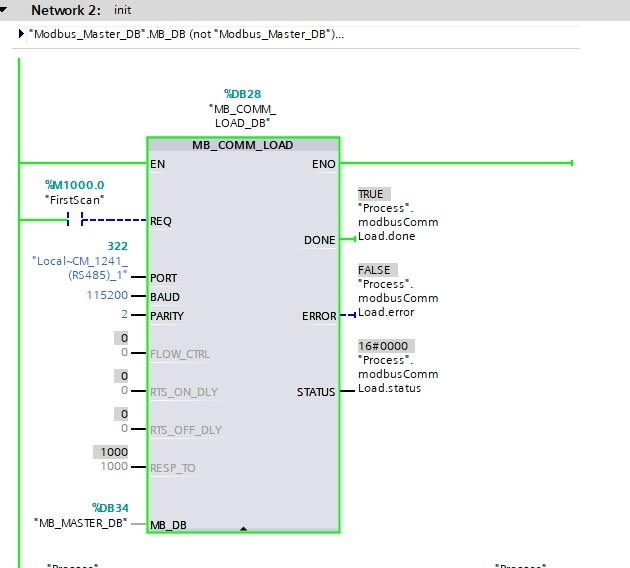
Task: Click the PORT value 322
Action: coord(118,246)
